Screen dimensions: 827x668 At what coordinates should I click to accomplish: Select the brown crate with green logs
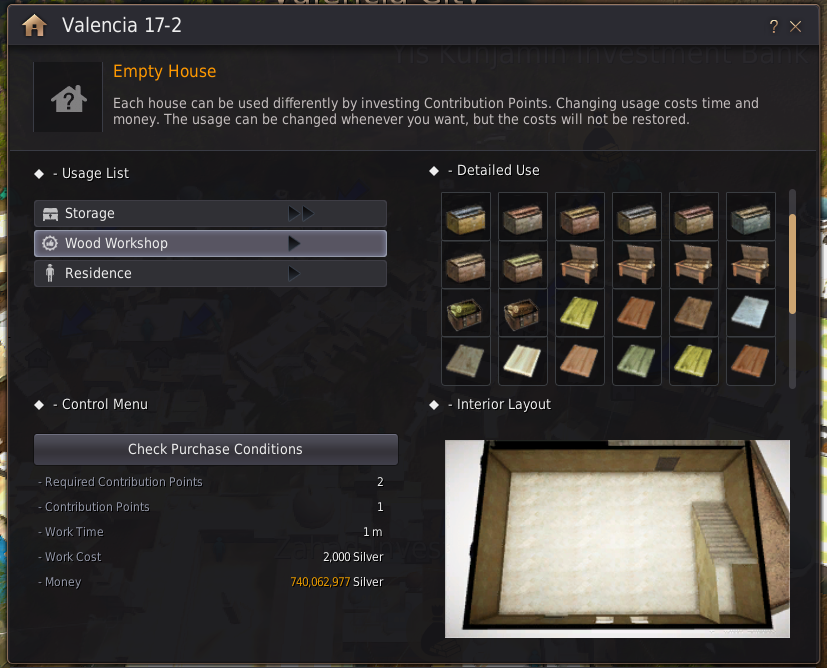pos(523,265)
